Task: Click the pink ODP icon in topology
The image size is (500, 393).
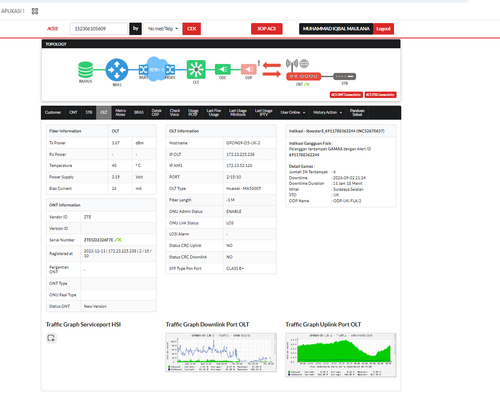Action: [248, 69]
